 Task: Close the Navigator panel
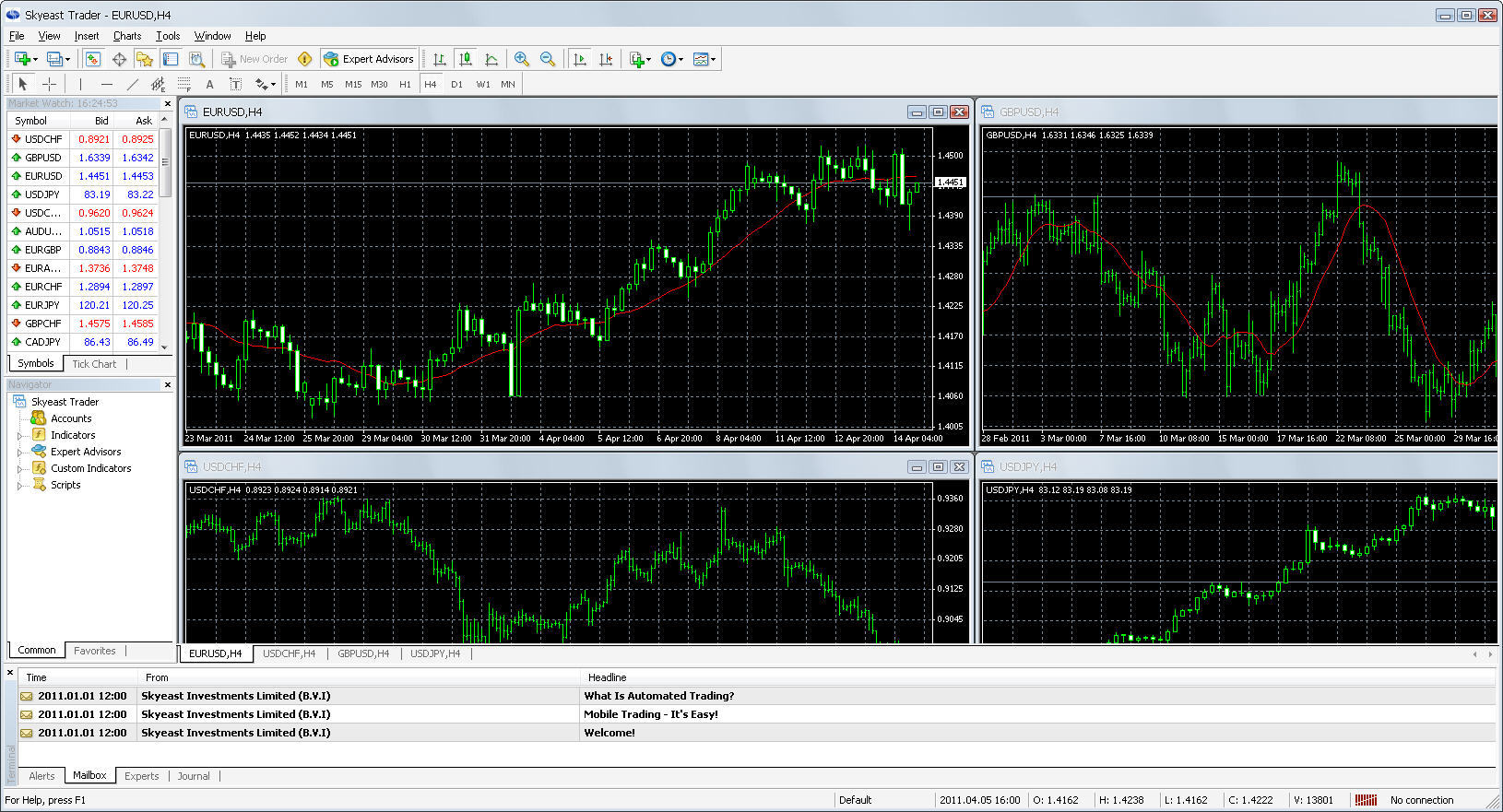coord(167,384)
